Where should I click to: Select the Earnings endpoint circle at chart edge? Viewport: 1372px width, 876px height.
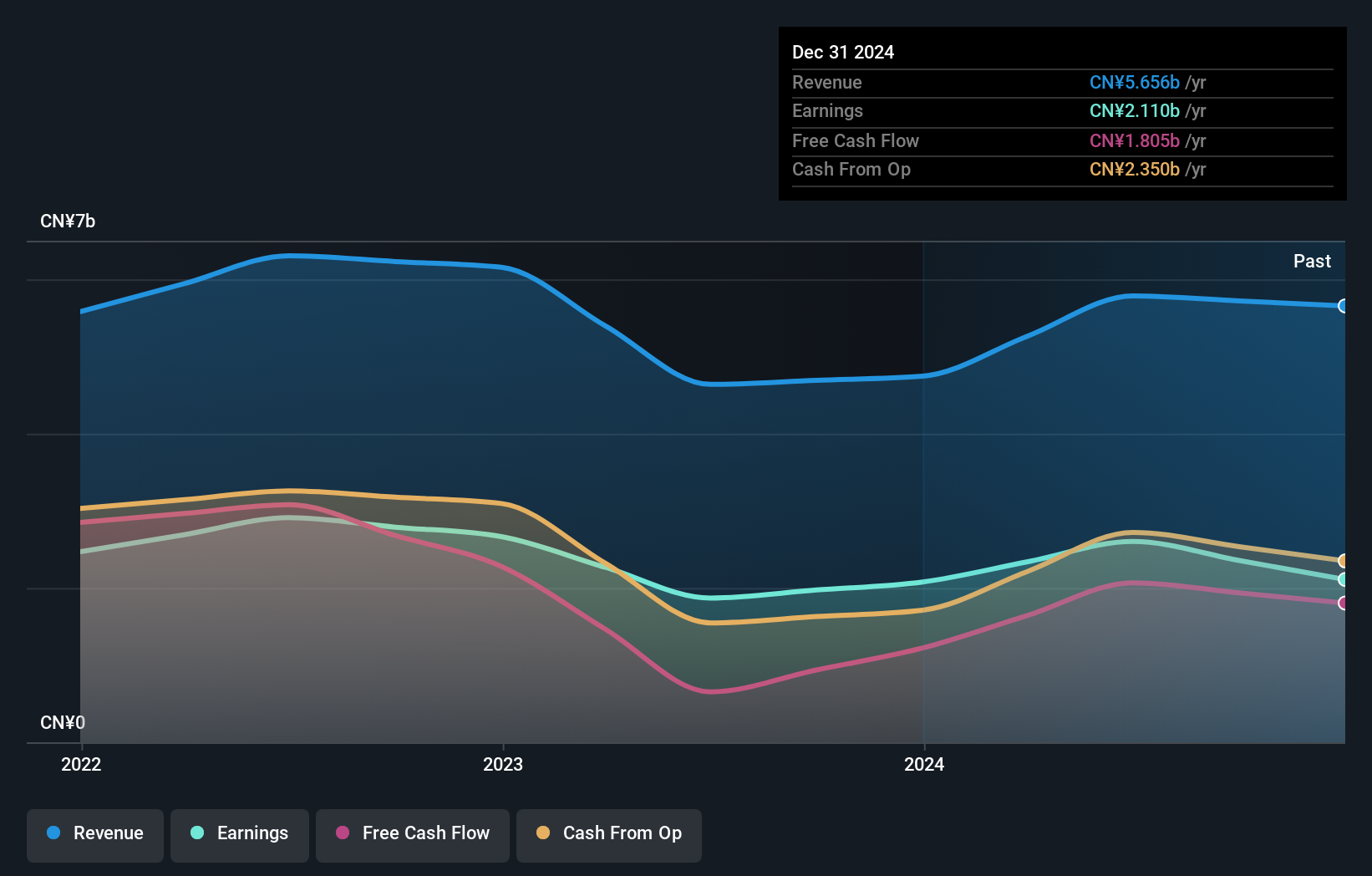[x=1344, y=578]
